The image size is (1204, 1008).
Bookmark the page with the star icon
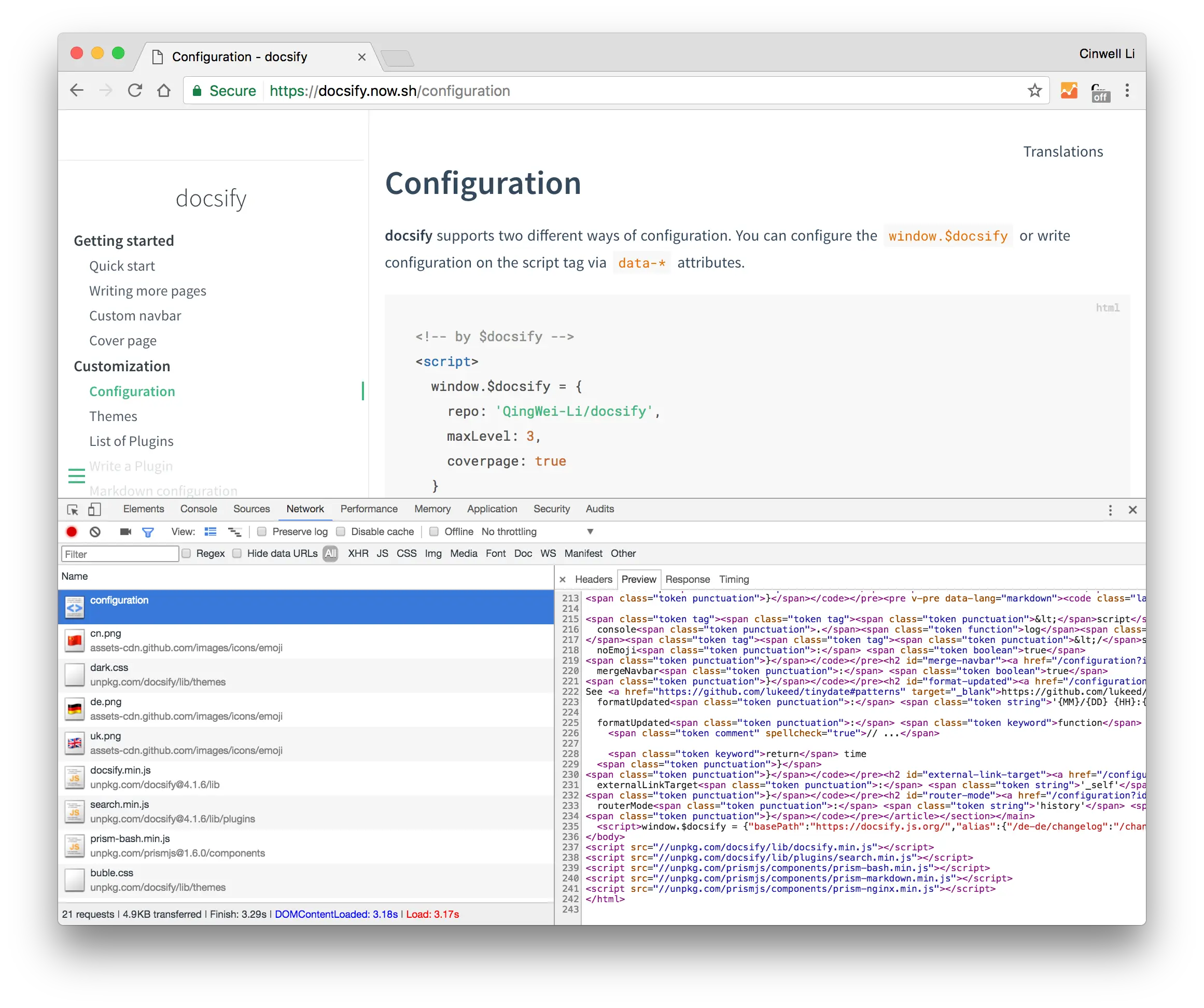point(1034,91)
